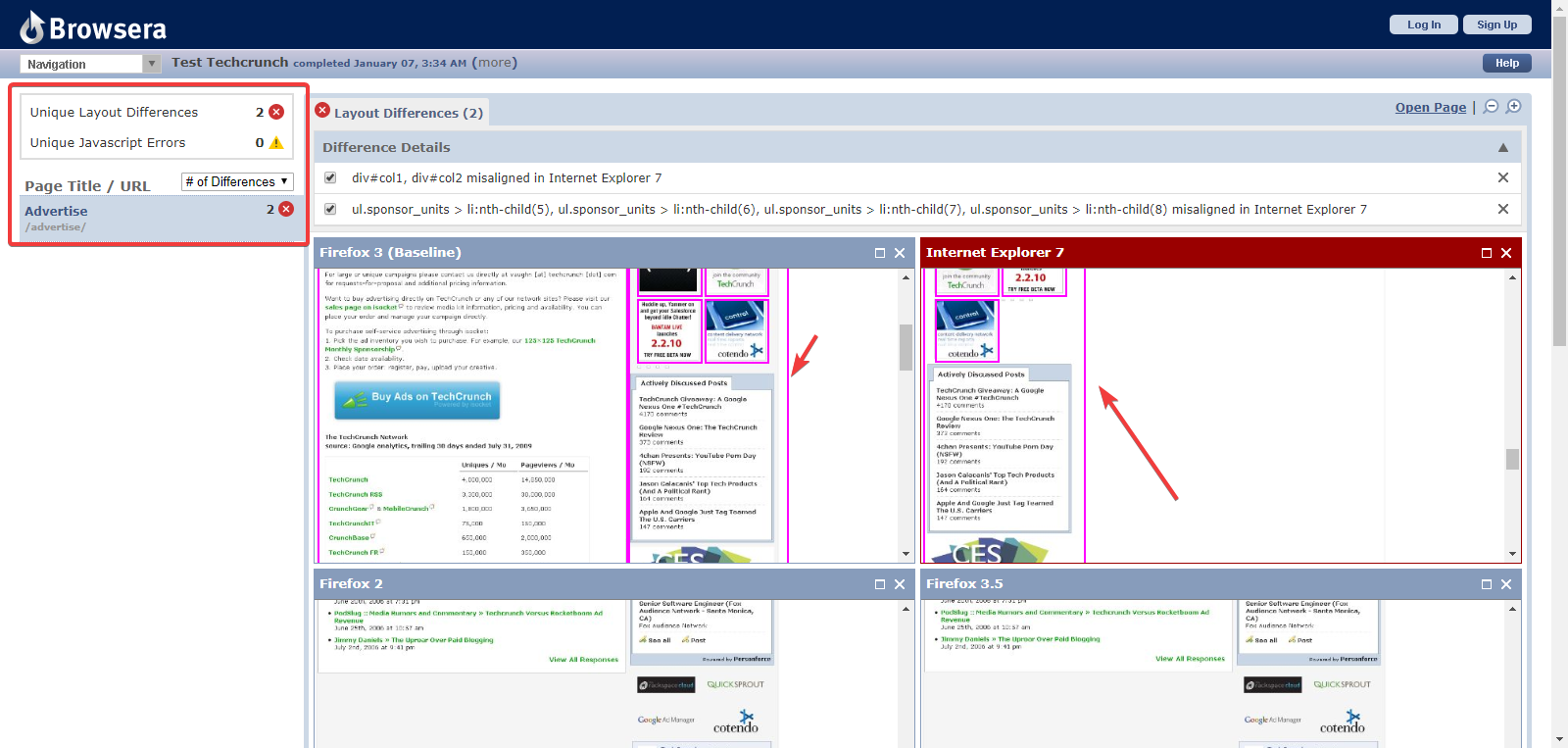
Task: Click scroll up arrow in Firefox 3 panel
Action: tap(906, 277)
